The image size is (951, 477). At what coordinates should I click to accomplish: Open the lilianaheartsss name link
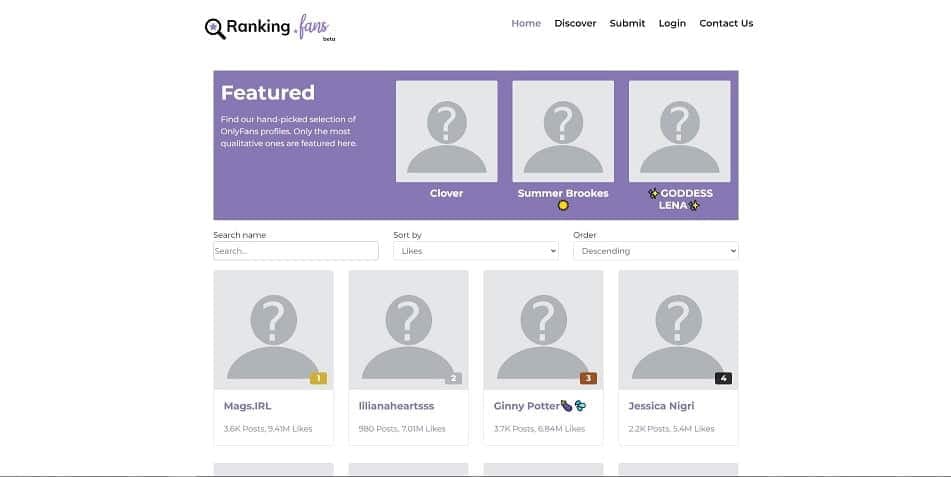pos(396,406)
